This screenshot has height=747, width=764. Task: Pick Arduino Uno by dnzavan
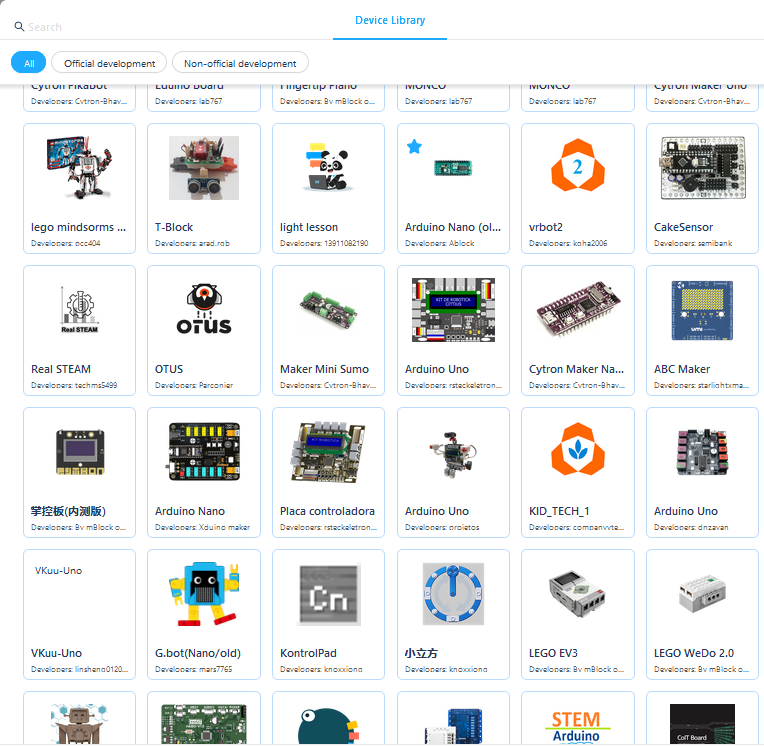click(x=703, y=473)
